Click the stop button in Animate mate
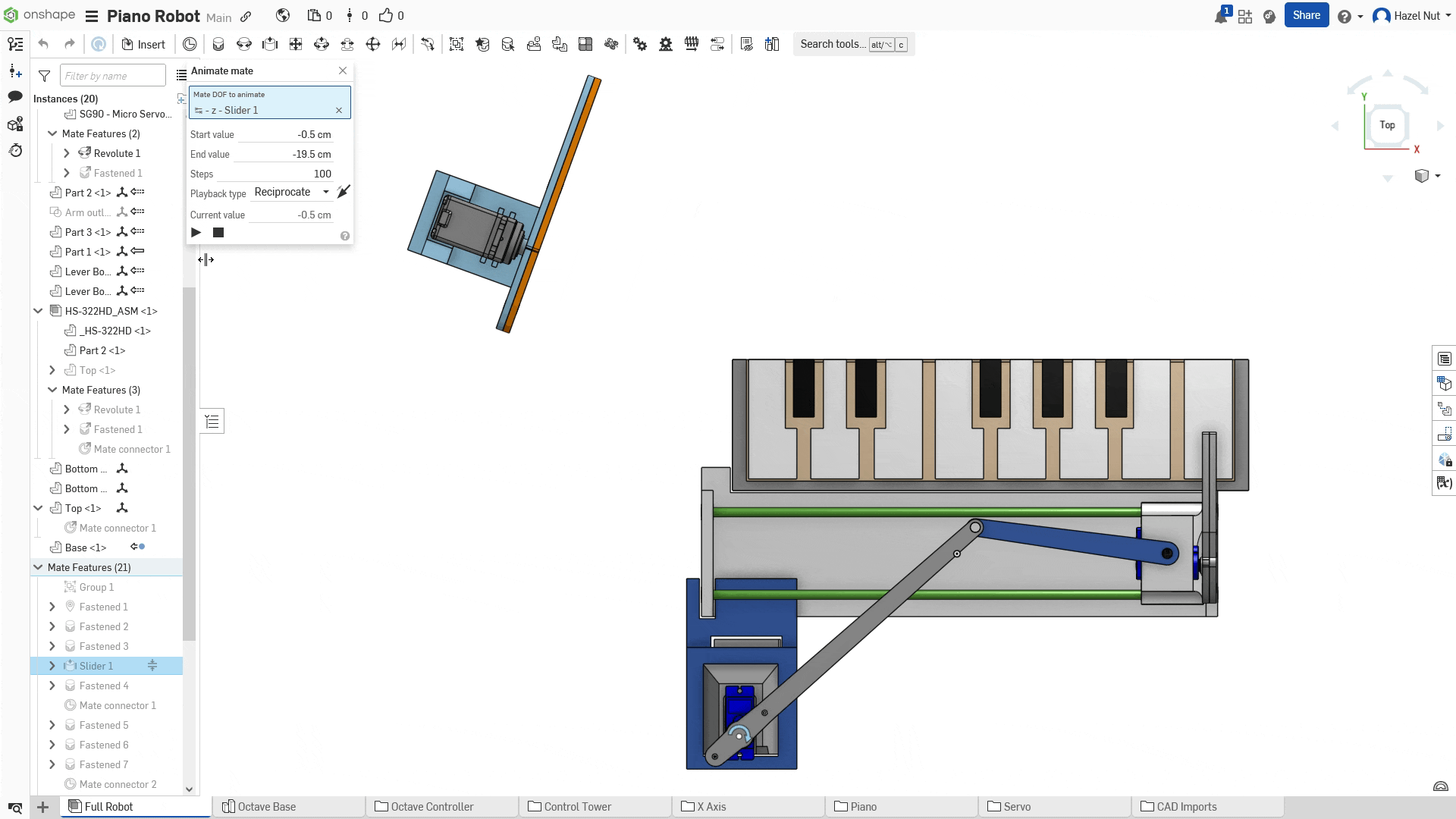The width and height of the screenshot is (1456, 819). [218, 232]
